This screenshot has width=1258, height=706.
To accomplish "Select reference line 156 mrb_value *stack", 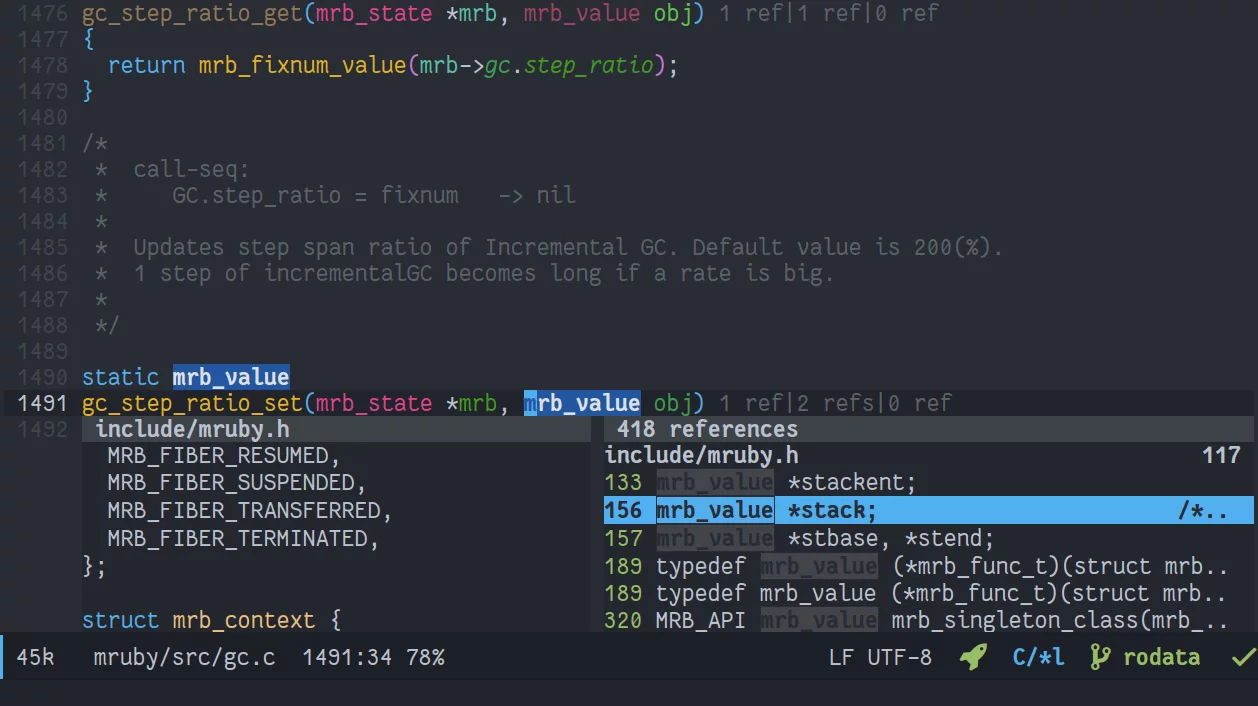I will 928,510.
